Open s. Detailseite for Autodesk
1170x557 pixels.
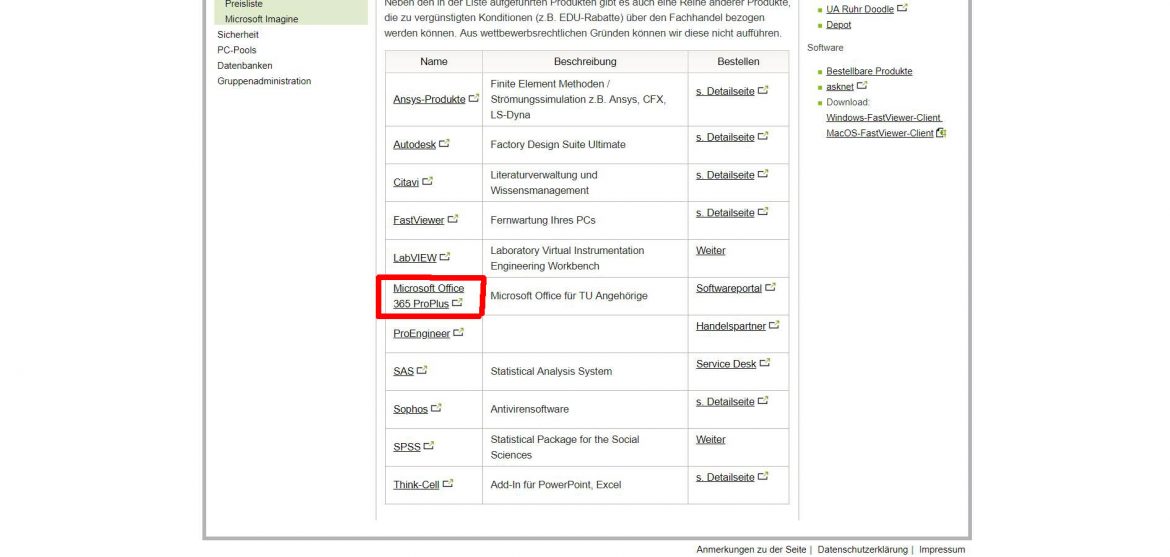725,137
